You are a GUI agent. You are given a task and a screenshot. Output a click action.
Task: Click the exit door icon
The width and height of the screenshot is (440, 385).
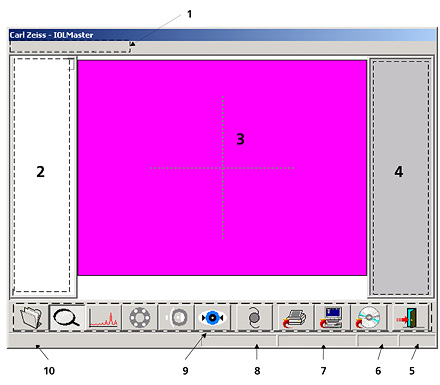[x=410, y=318]
